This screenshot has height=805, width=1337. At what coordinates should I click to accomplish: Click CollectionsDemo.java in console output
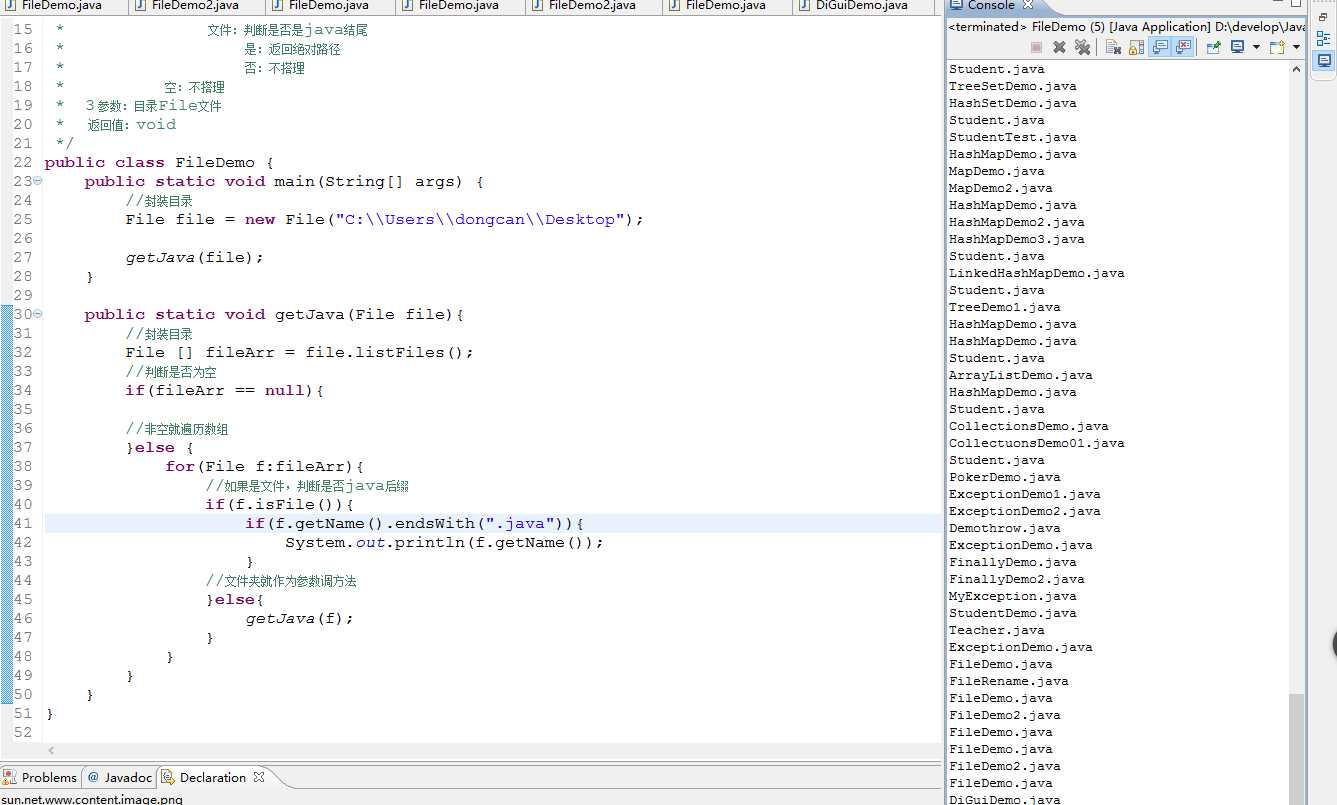pyautogui.click(x=1028, y=426)
